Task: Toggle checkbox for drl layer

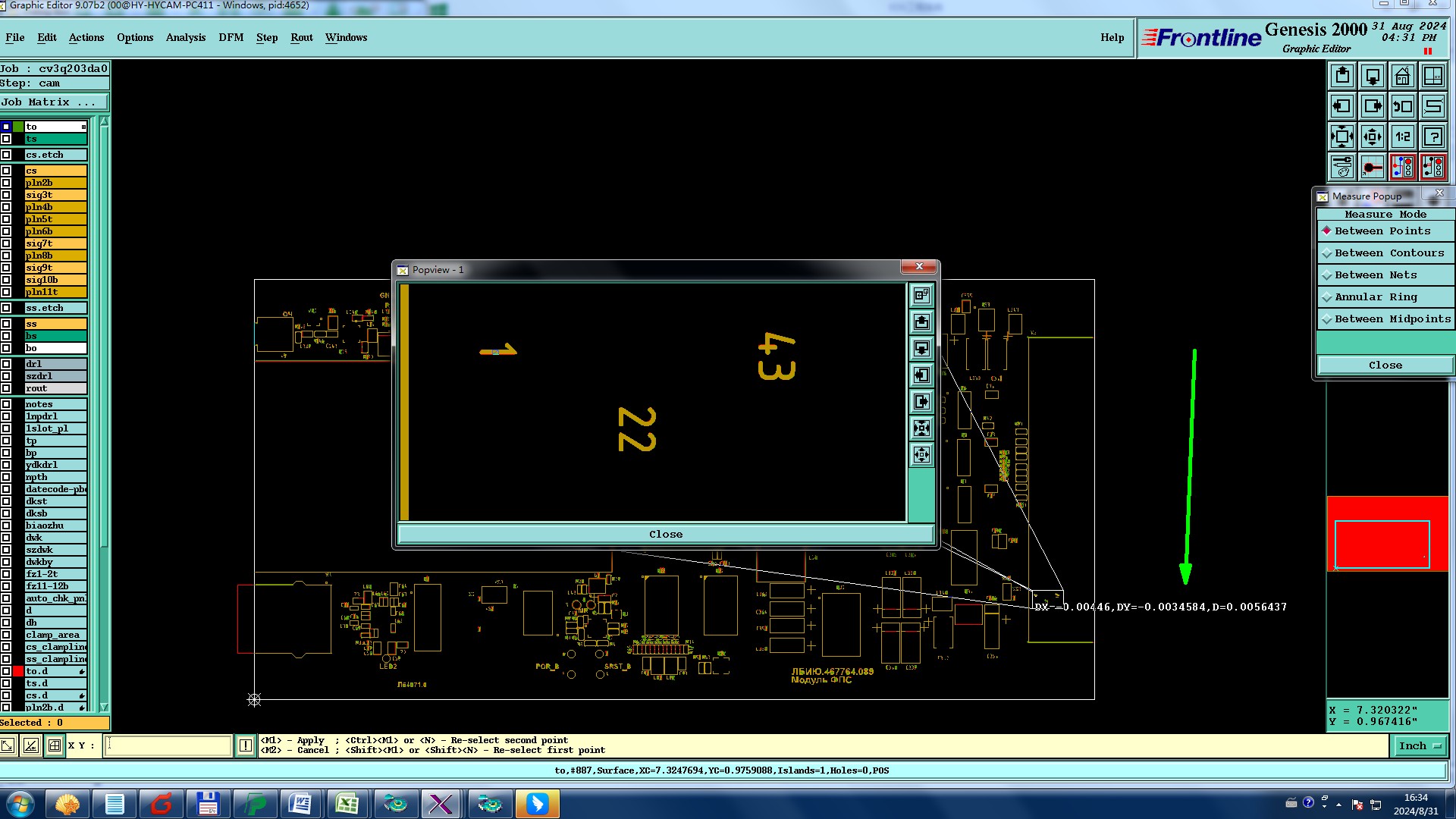Action: (6, 364)
